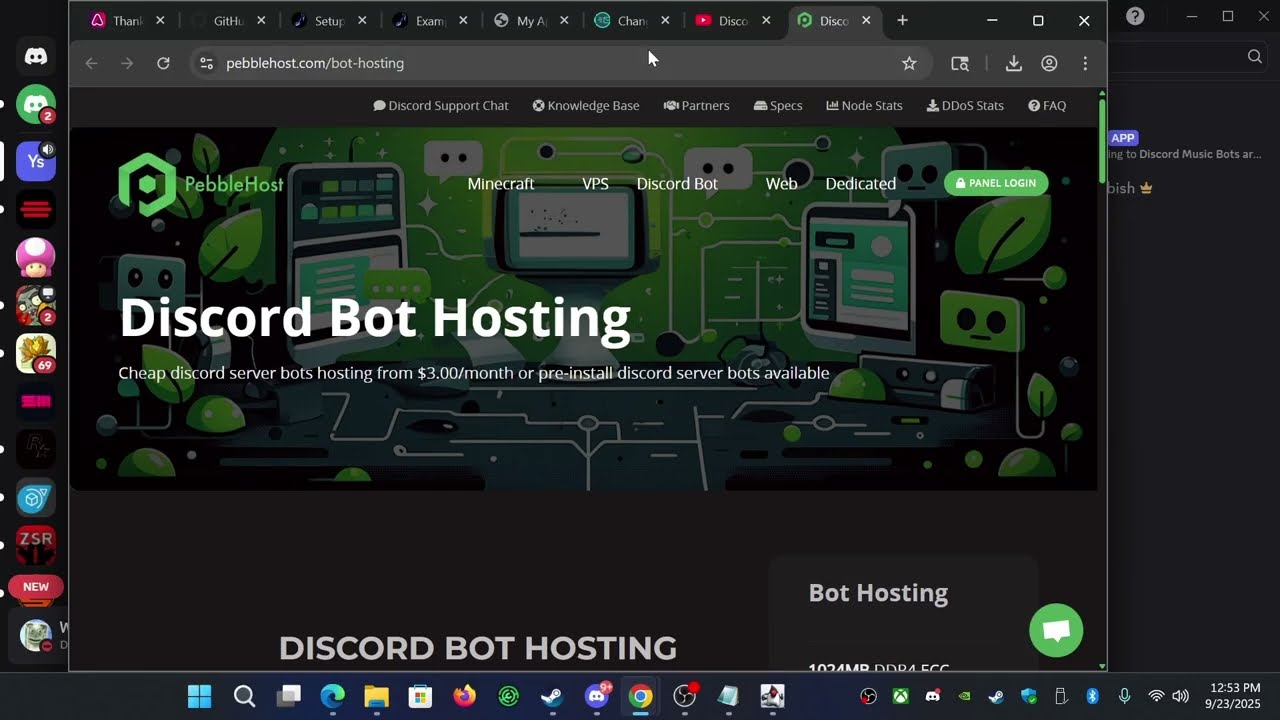
Task: Switch to the YouTube Disco tab
Action: (x=733, y=20)
